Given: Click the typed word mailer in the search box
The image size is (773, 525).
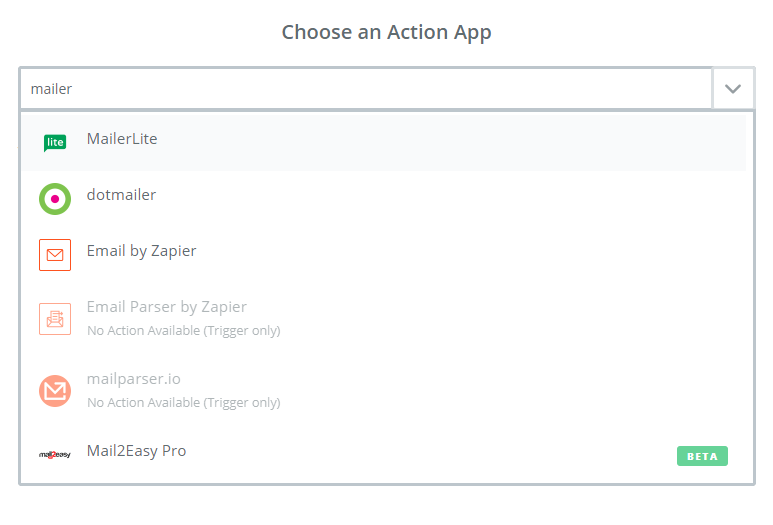Looking at the screenshot, I should [51, 89].
